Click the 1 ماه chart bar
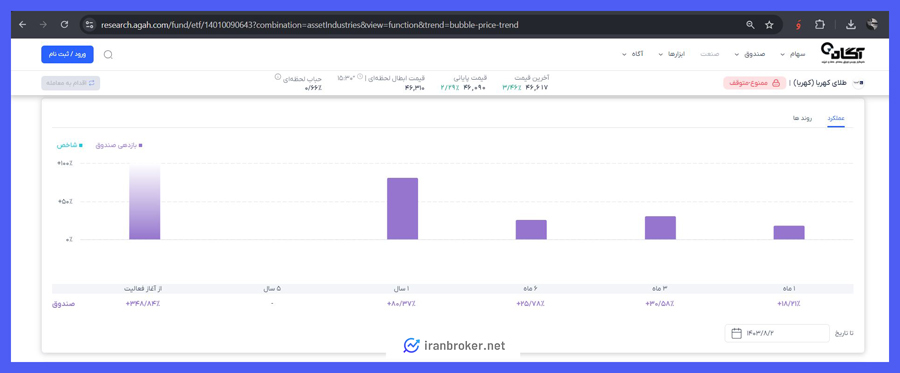The height and width of the screenshot is (373, 900). 789,232
